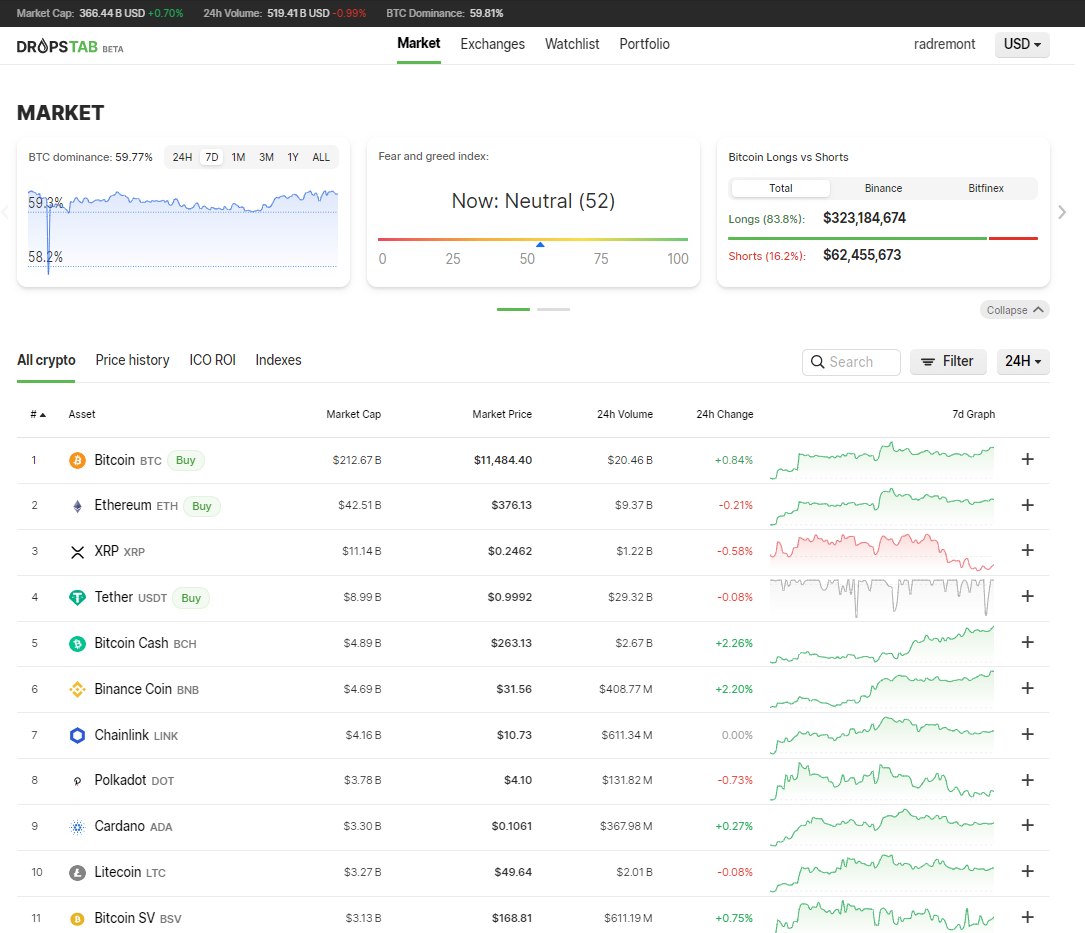Set BTC dominance range to 24H
Screen dimensions: 1085x933
click(x=182, y=157)
